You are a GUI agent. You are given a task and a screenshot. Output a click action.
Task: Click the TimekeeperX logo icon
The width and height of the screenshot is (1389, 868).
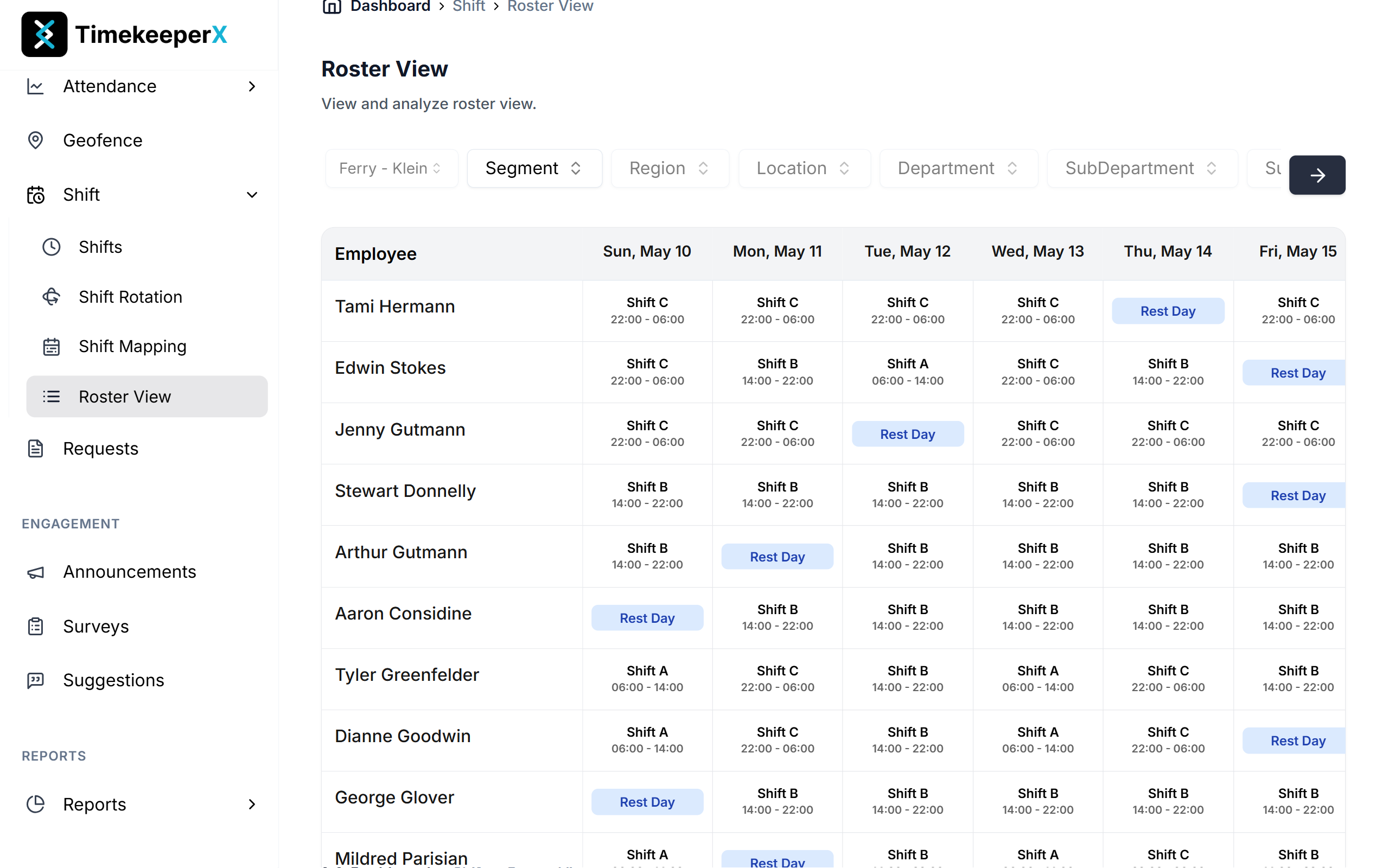[x=44, y=34]
